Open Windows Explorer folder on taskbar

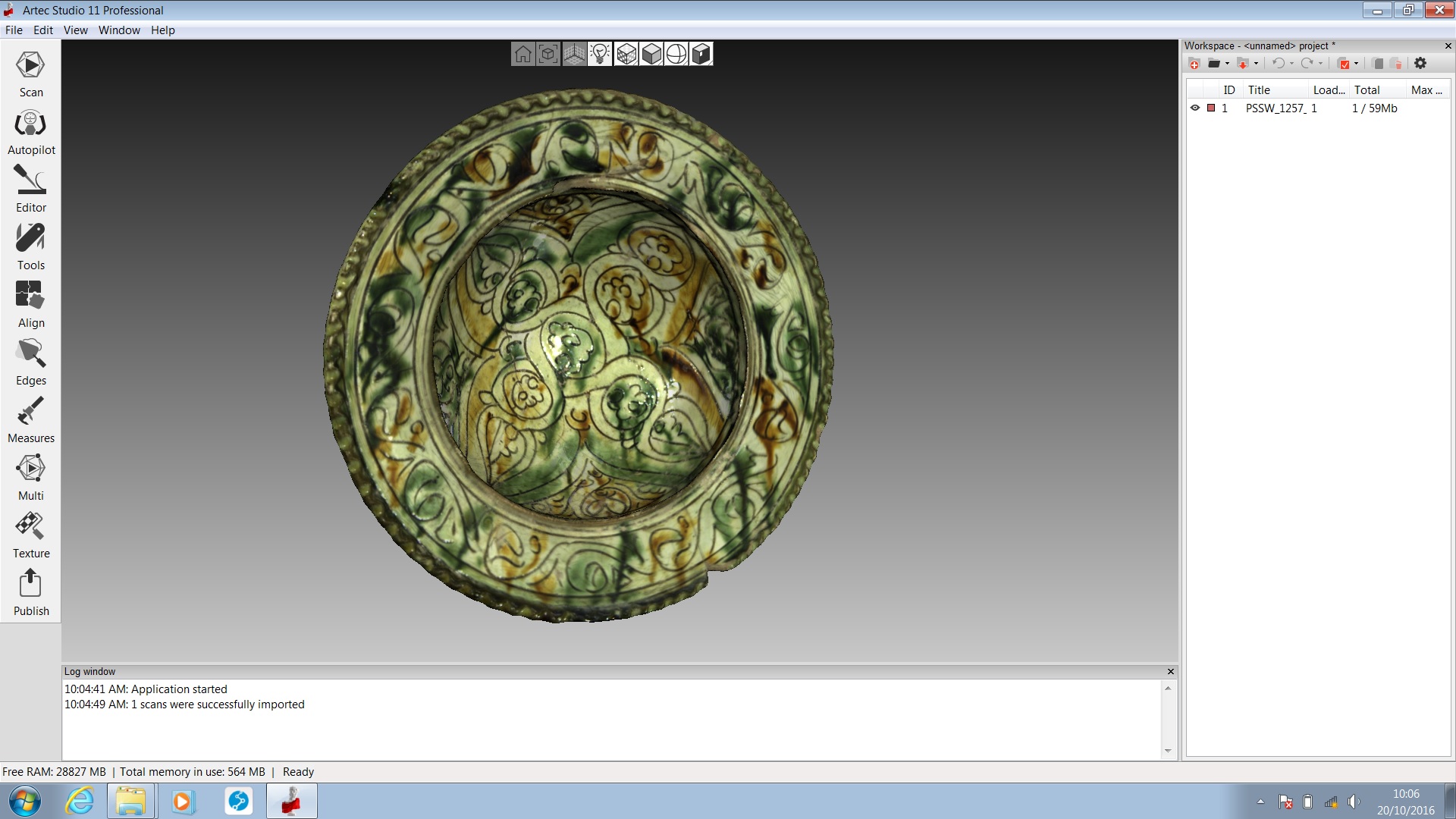pyautogui.click(x=131, y=802)
